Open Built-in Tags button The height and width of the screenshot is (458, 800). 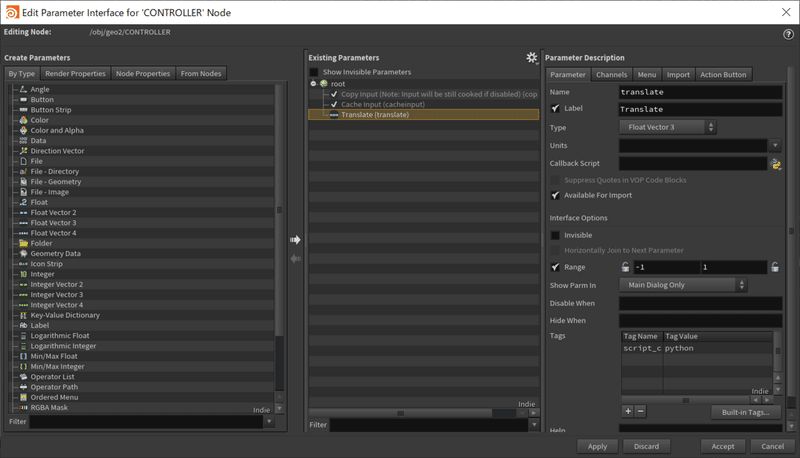pos(745,412)
